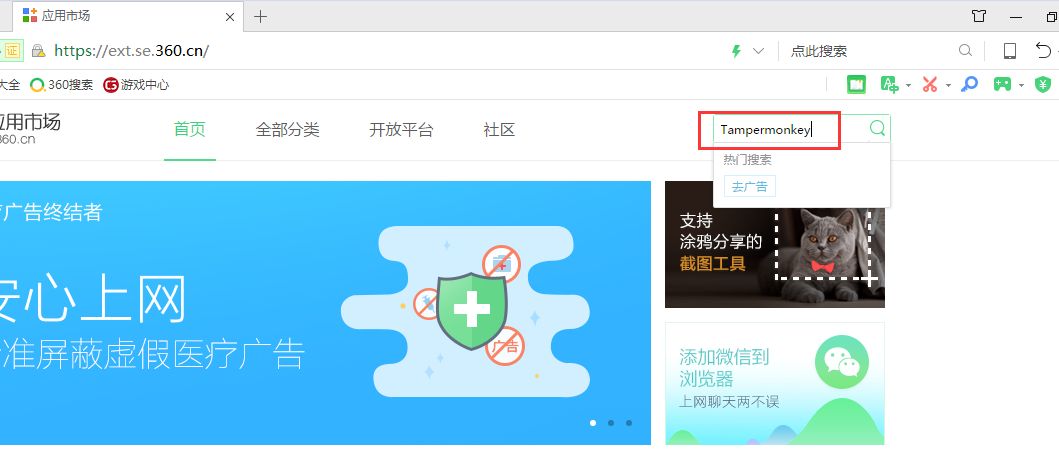Image resolution: width=1059 pixels, height=454 pixels.
Task: Select first carousel dot indicator
Action: click(x=593, y=423)
